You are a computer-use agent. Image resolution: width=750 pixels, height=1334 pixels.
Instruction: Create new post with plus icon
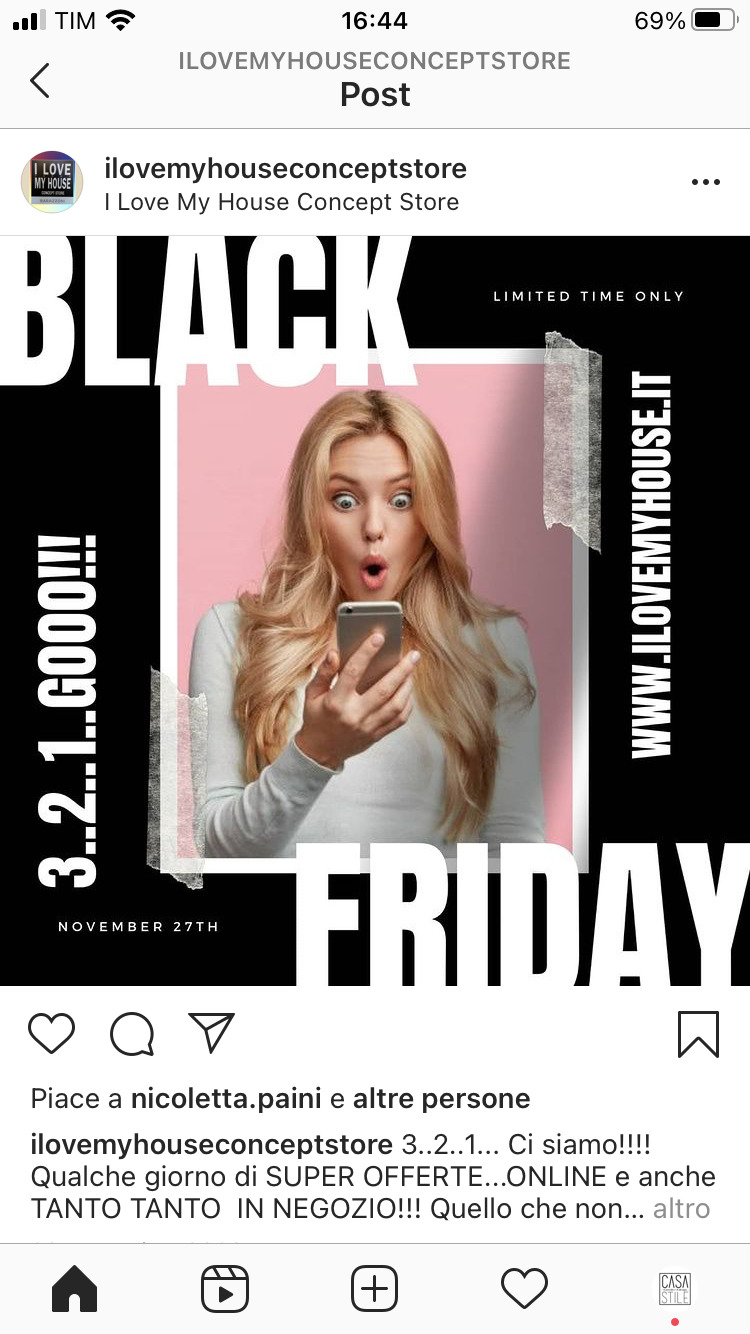pos(374,1288)
